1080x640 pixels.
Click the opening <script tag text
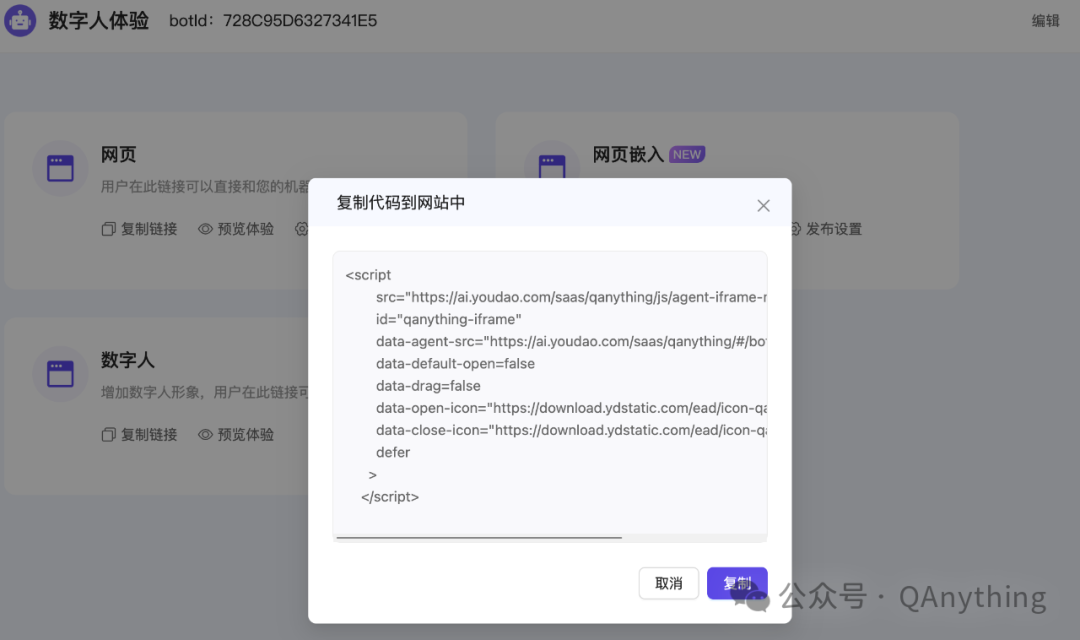click(368, 275)
